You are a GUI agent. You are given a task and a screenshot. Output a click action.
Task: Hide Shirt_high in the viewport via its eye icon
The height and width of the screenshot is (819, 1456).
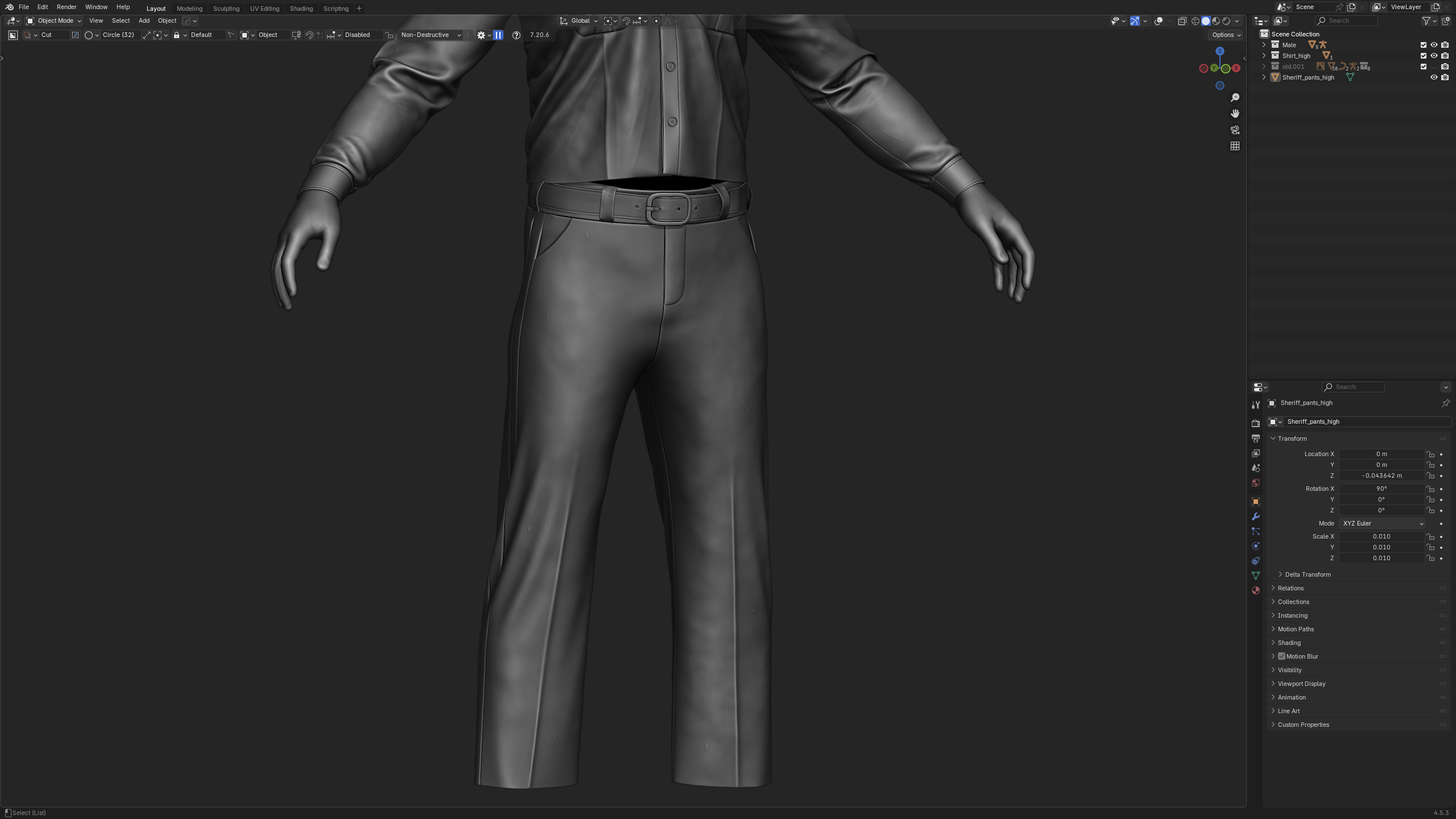click(1434, 56)
